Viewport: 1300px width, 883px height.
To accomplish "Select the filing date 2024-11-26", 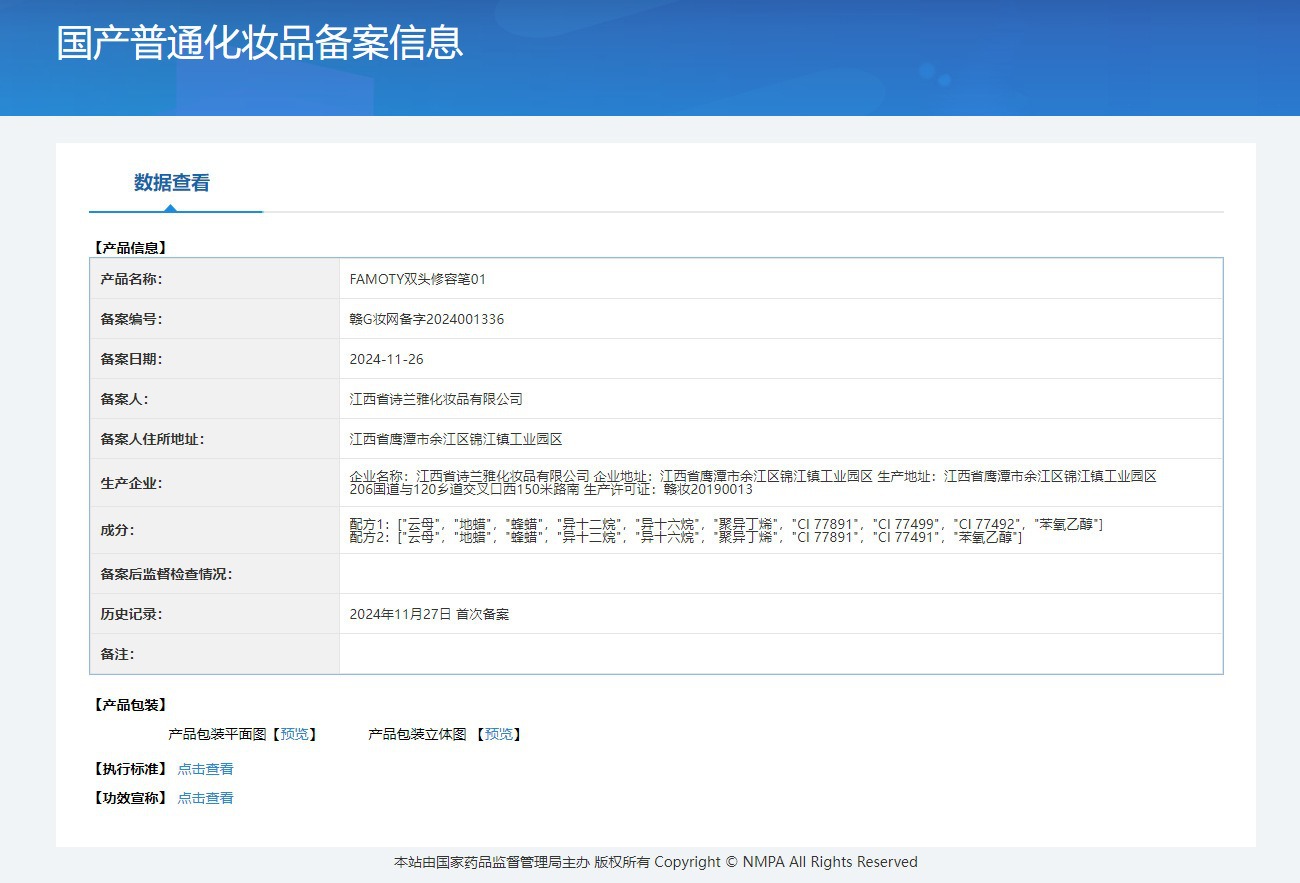I will click(386, 359).
